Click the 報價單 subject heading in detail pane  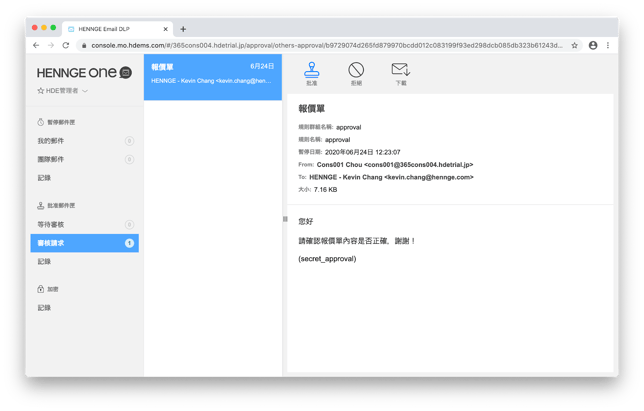(x=311, y=109)
